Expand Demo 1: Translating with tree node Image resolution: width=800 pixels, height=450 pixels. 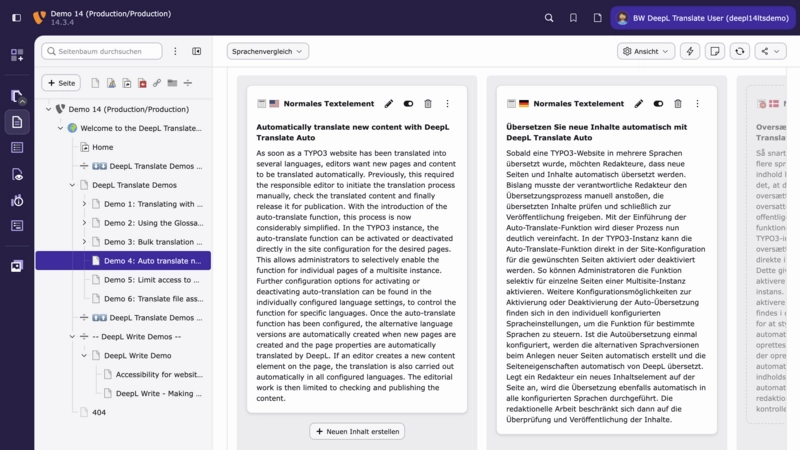click(84, 204)
